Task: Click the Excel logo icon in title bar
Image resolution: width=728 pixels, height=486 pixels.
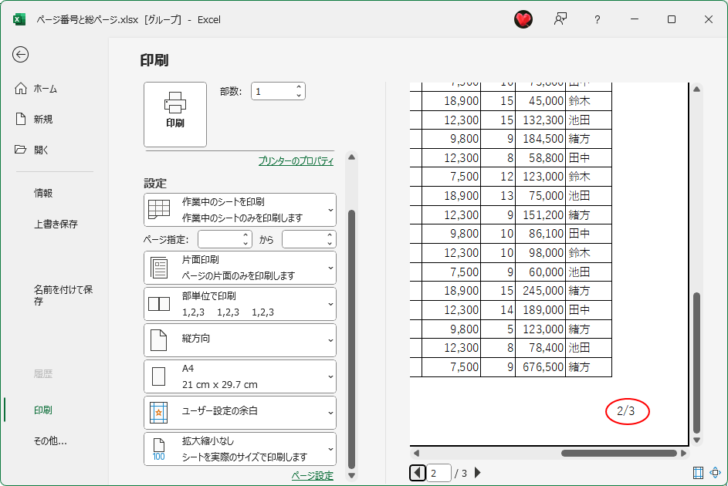Action: coord(19,19)
